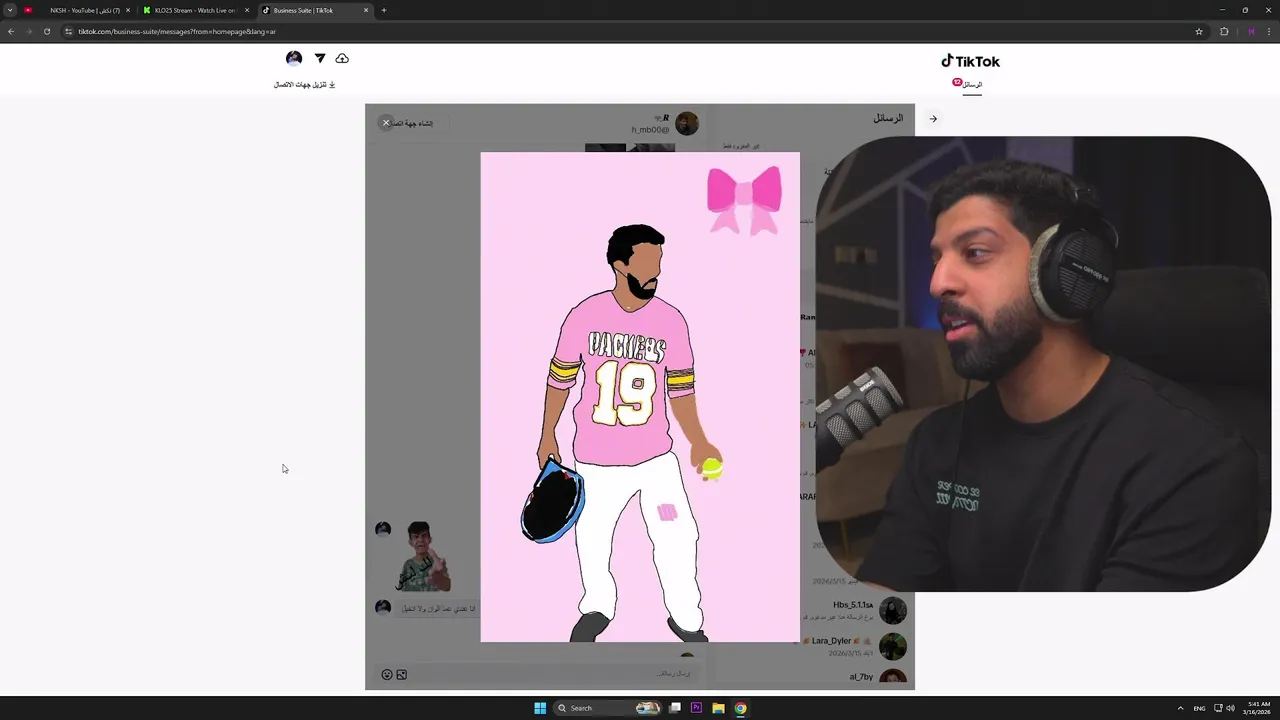Select the الرسائل tab under TikTok logo
The image size is (1280, 720).
(971, 85)
